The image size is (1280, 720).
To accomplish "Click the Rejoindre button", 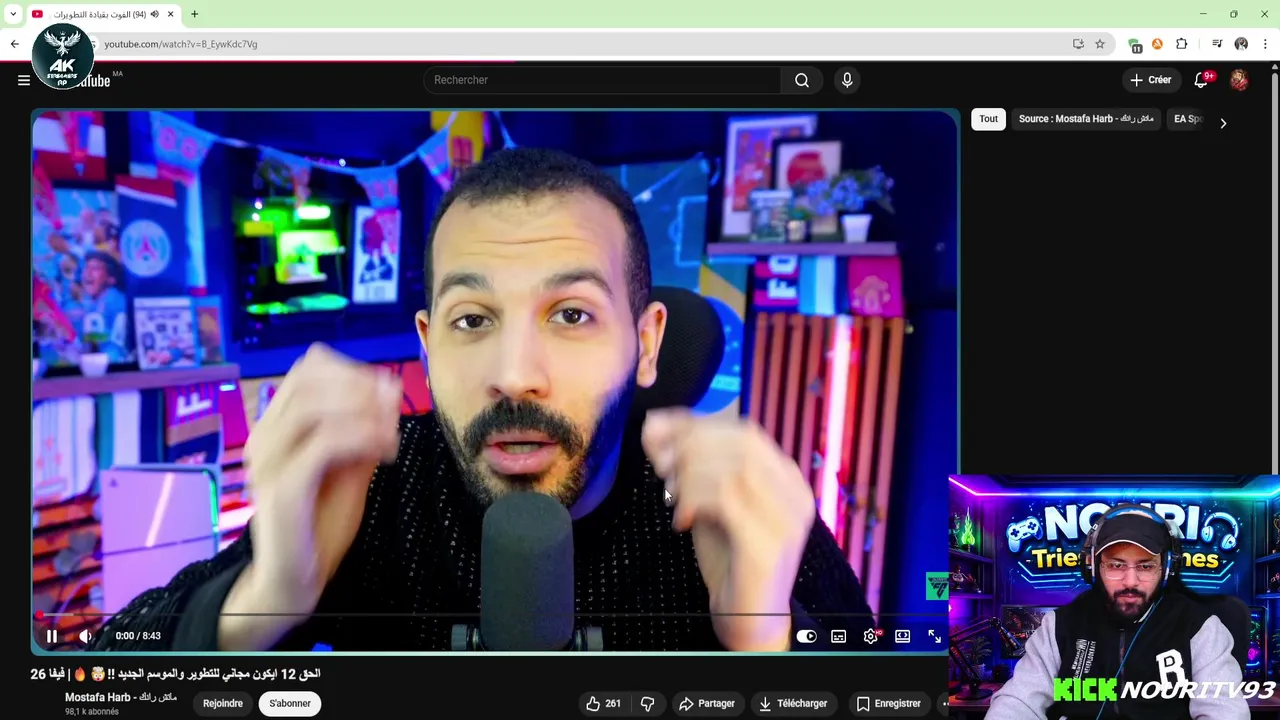I will pos(223,704).
